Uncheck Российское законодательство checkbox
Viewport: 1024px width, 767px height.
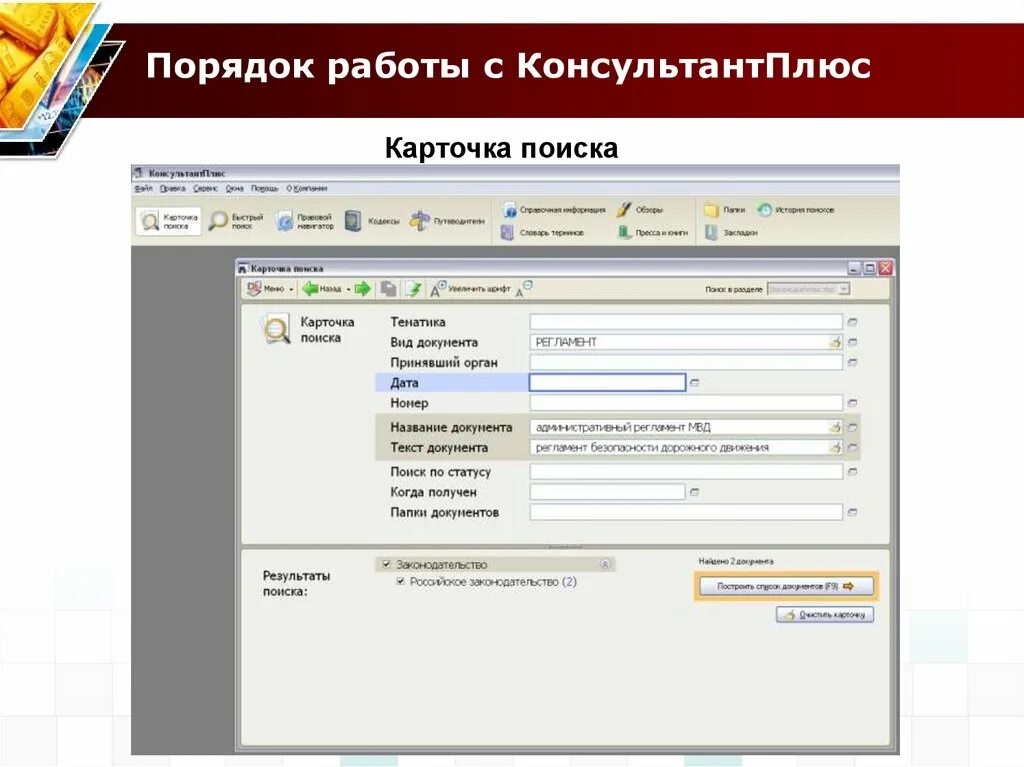click(x=400, y=581)
